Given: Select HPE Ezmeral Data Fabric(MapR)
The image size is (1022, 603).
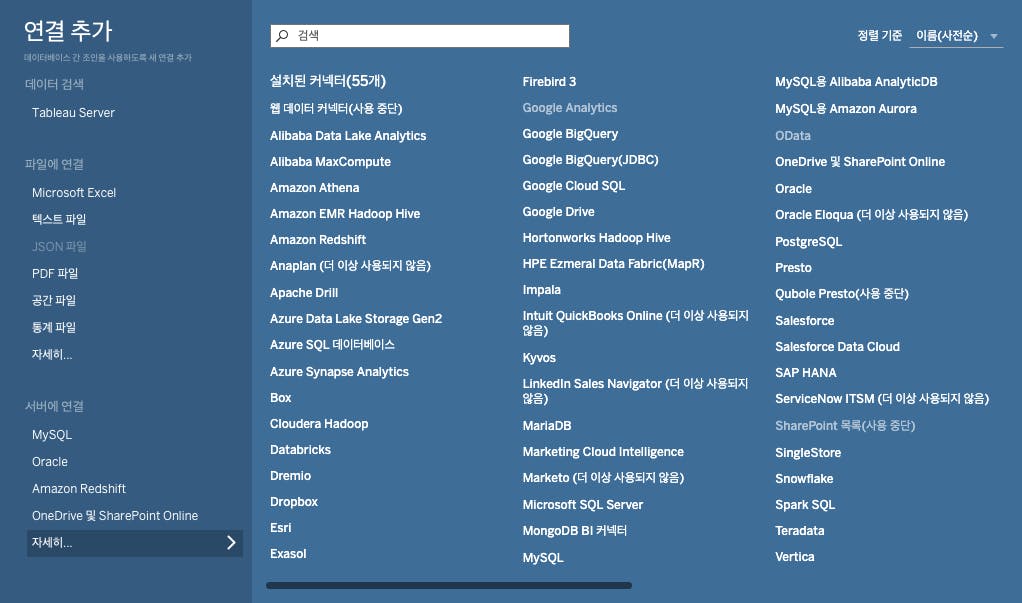Looking at the screenshot, I should (613, 264).
